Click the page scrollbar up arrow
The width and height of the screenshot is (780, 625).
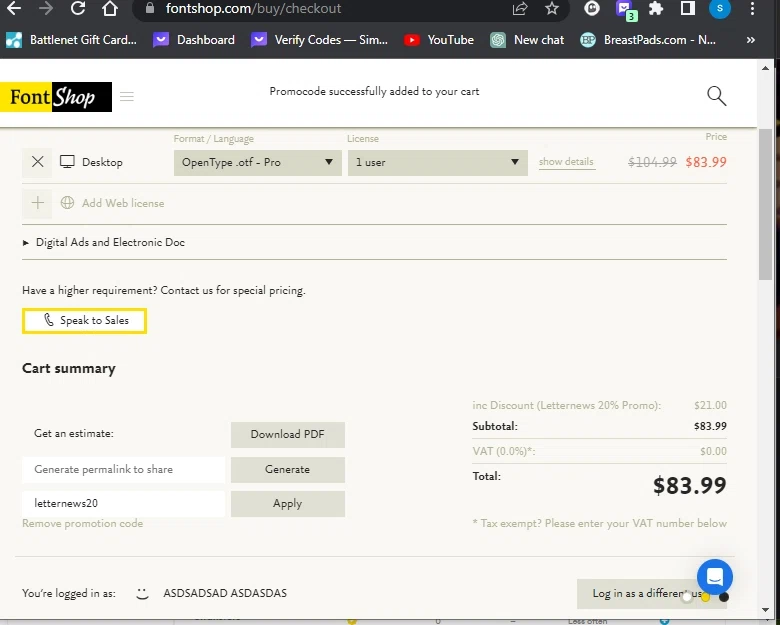pyautogui.click(x=766, y=68)
